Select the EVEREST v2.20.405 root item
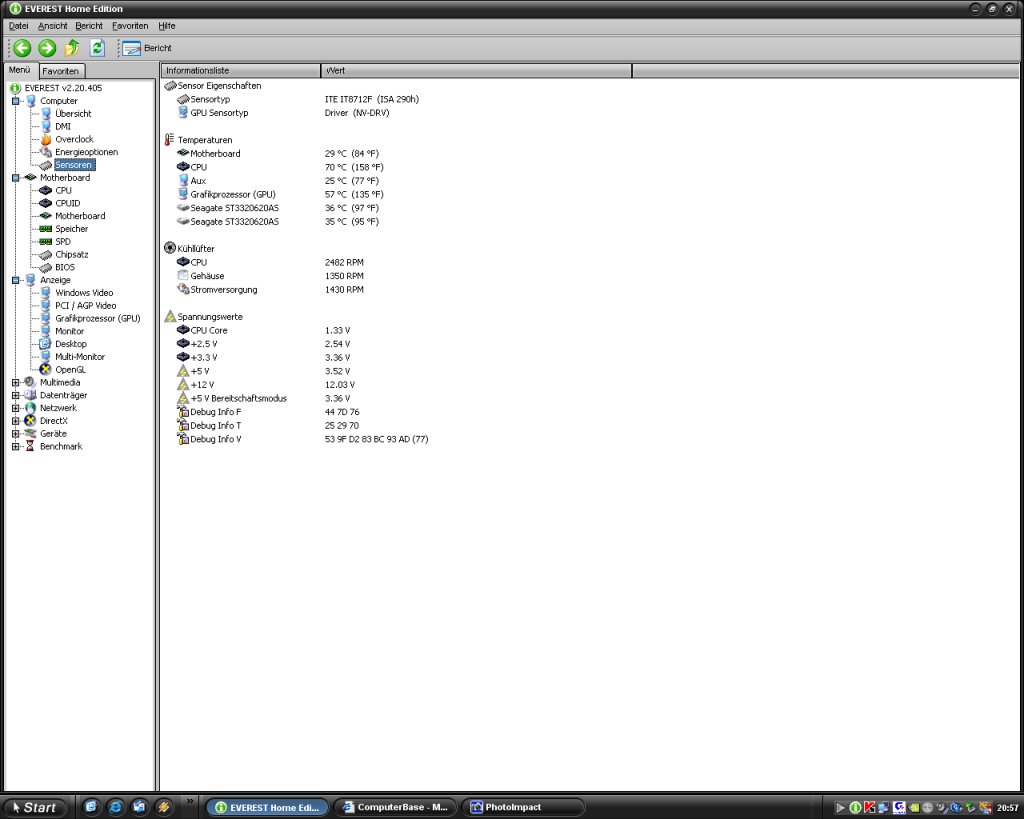 pos(56,88)
